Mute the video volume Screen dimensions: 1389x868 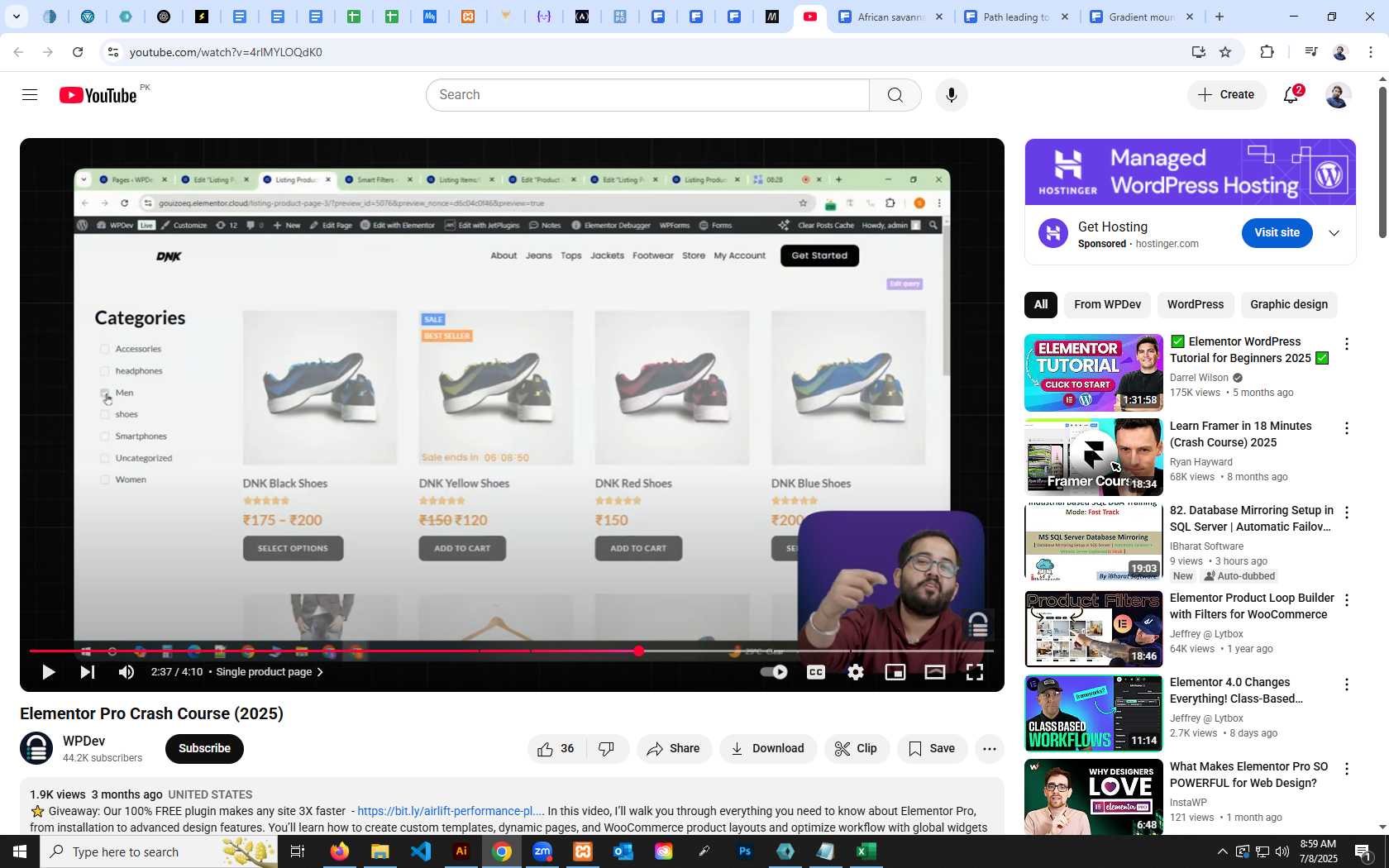tap(126, 672)
